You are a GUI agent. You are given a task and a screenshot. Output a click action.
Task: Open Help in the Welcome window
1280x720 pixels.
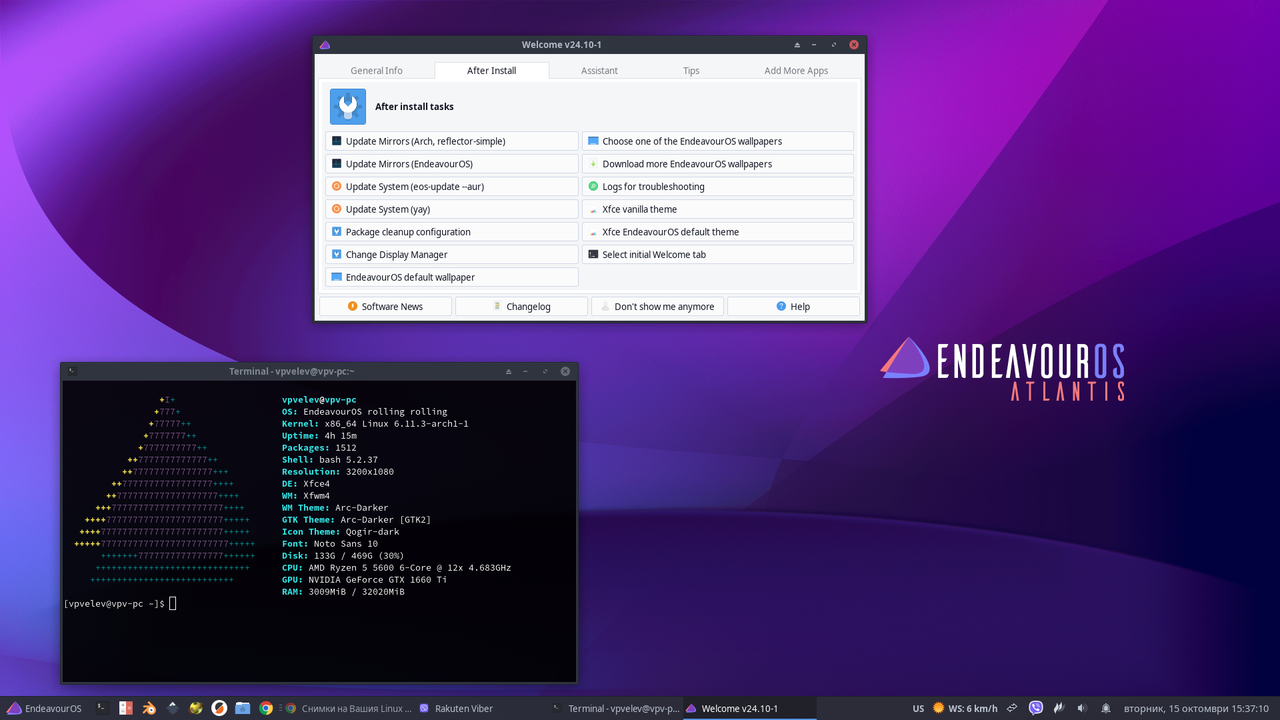(x=793, y=306)
